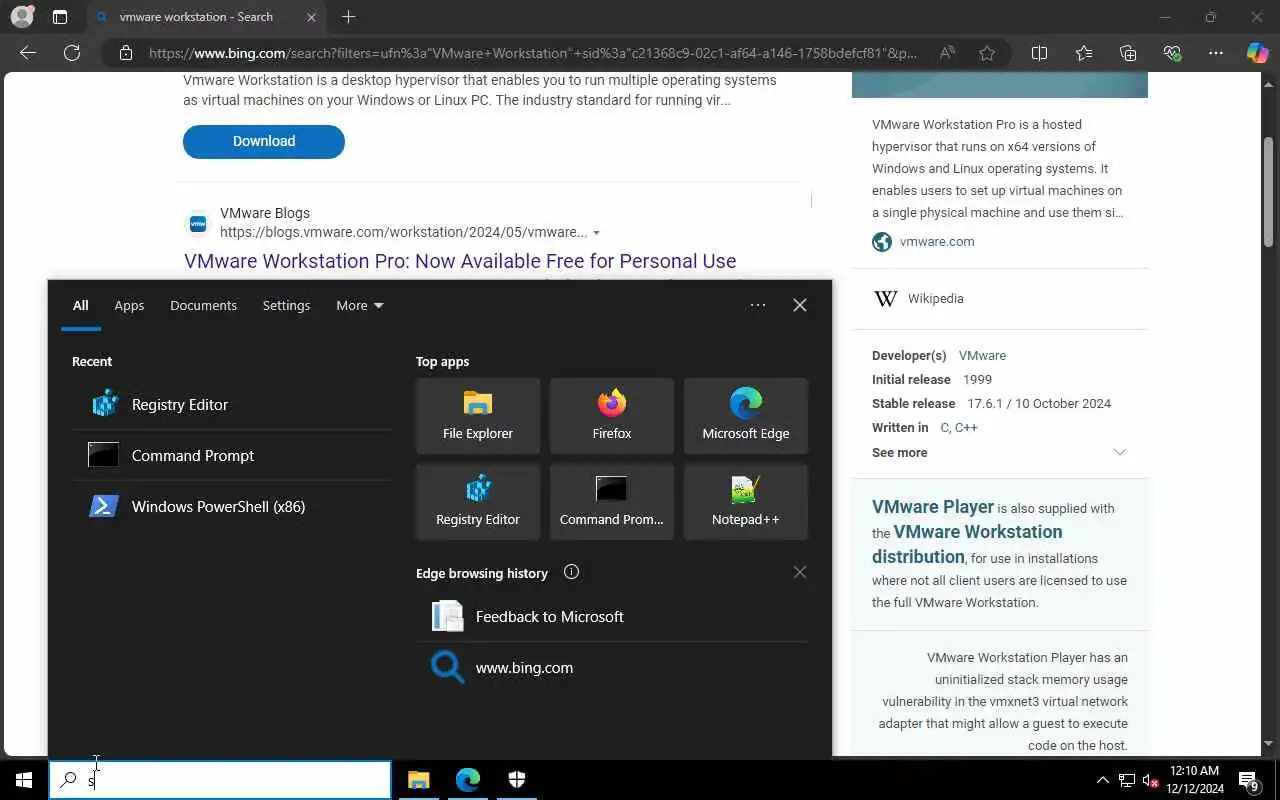This screenshot has height=800, width=1280.
Task: Activate Read aloud in address bar
Action: tap(947, 53)
